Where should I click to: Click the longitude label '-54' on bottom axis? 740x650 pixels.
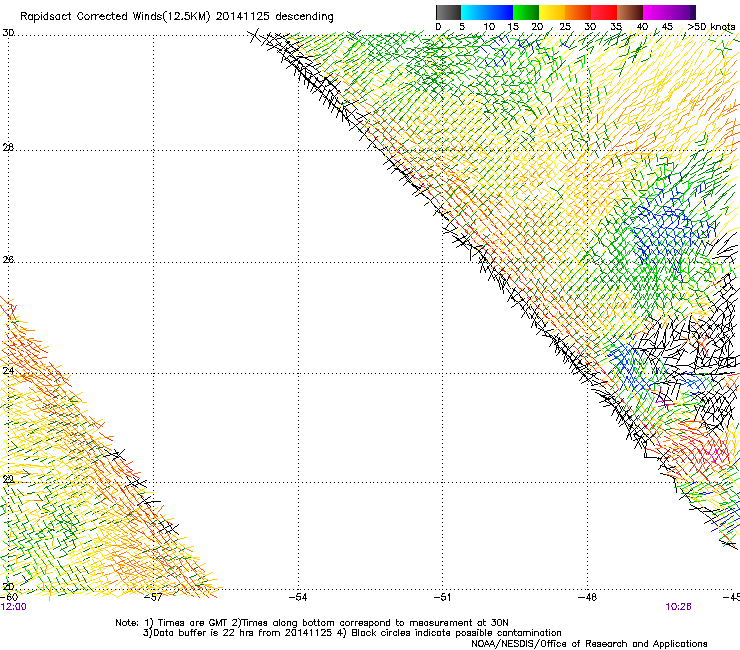click(298, 597)
